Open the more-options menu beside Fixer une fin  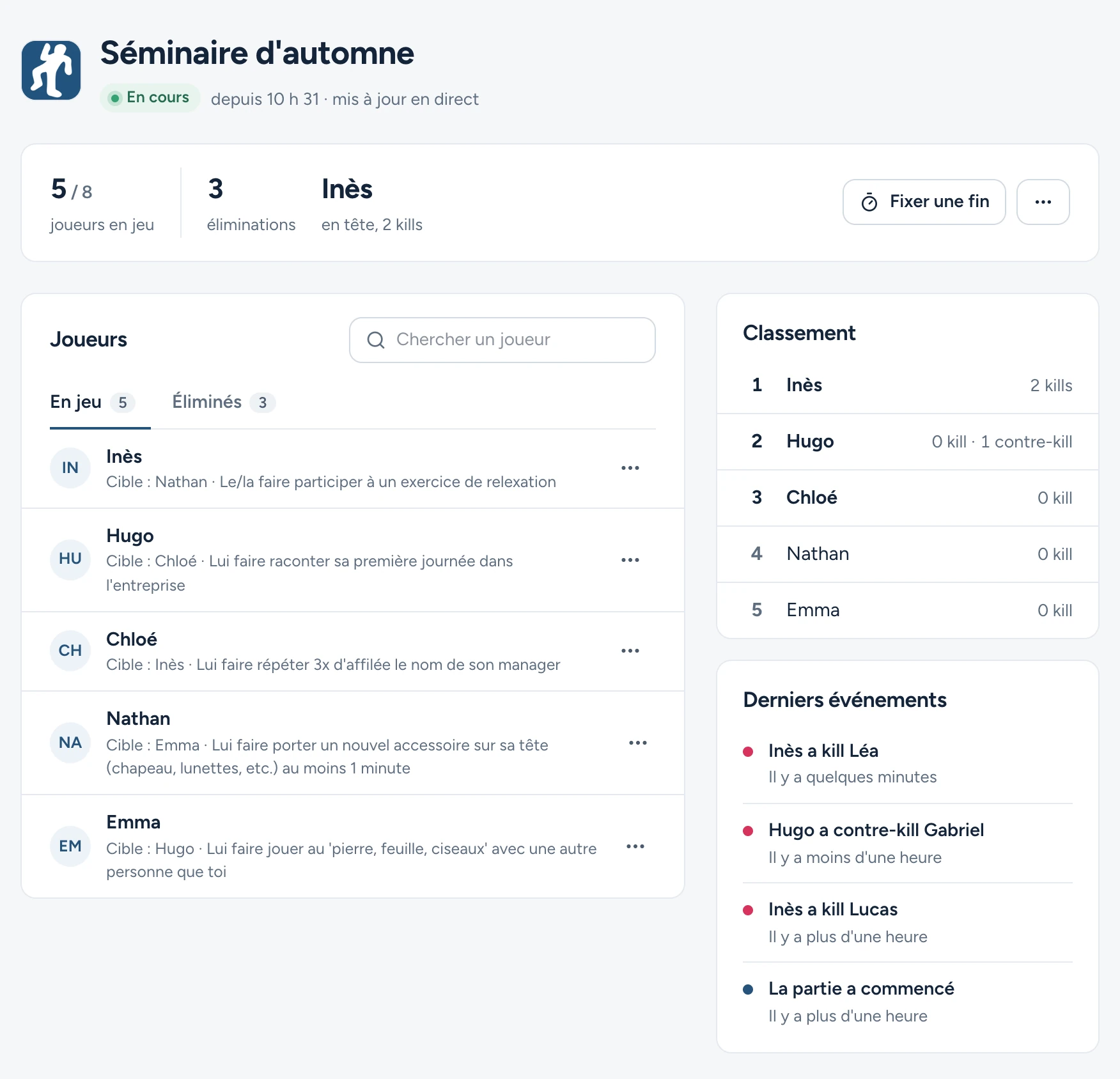pos(1043,202)
